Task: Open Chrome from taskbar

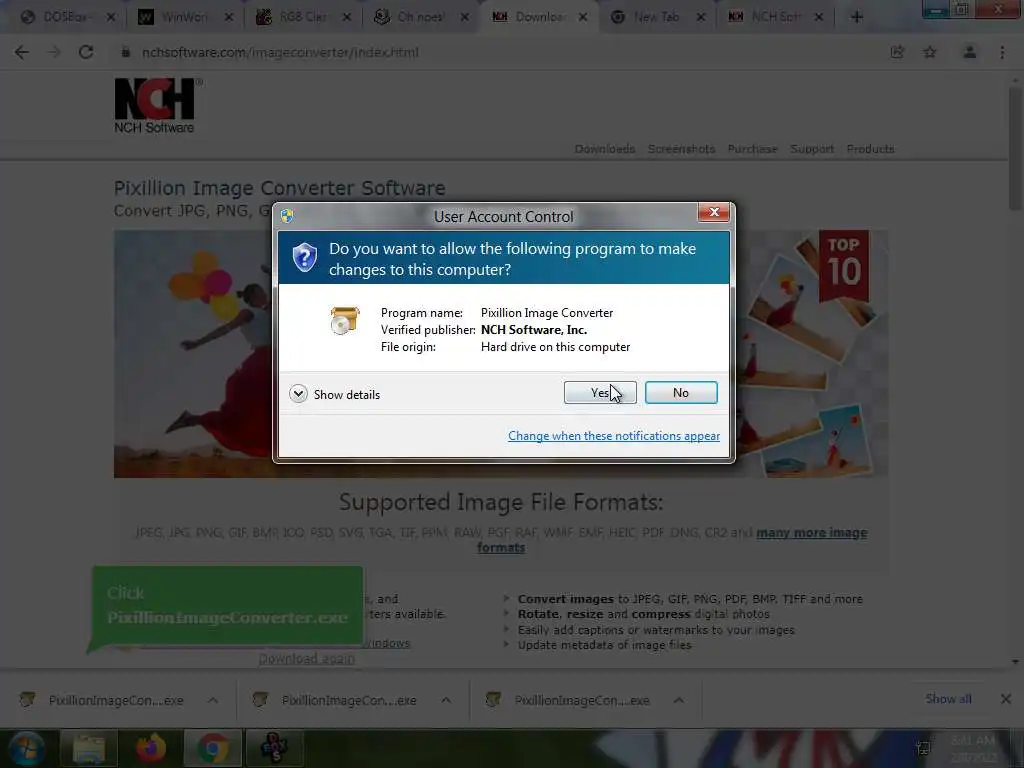Action: pos(213,748)
